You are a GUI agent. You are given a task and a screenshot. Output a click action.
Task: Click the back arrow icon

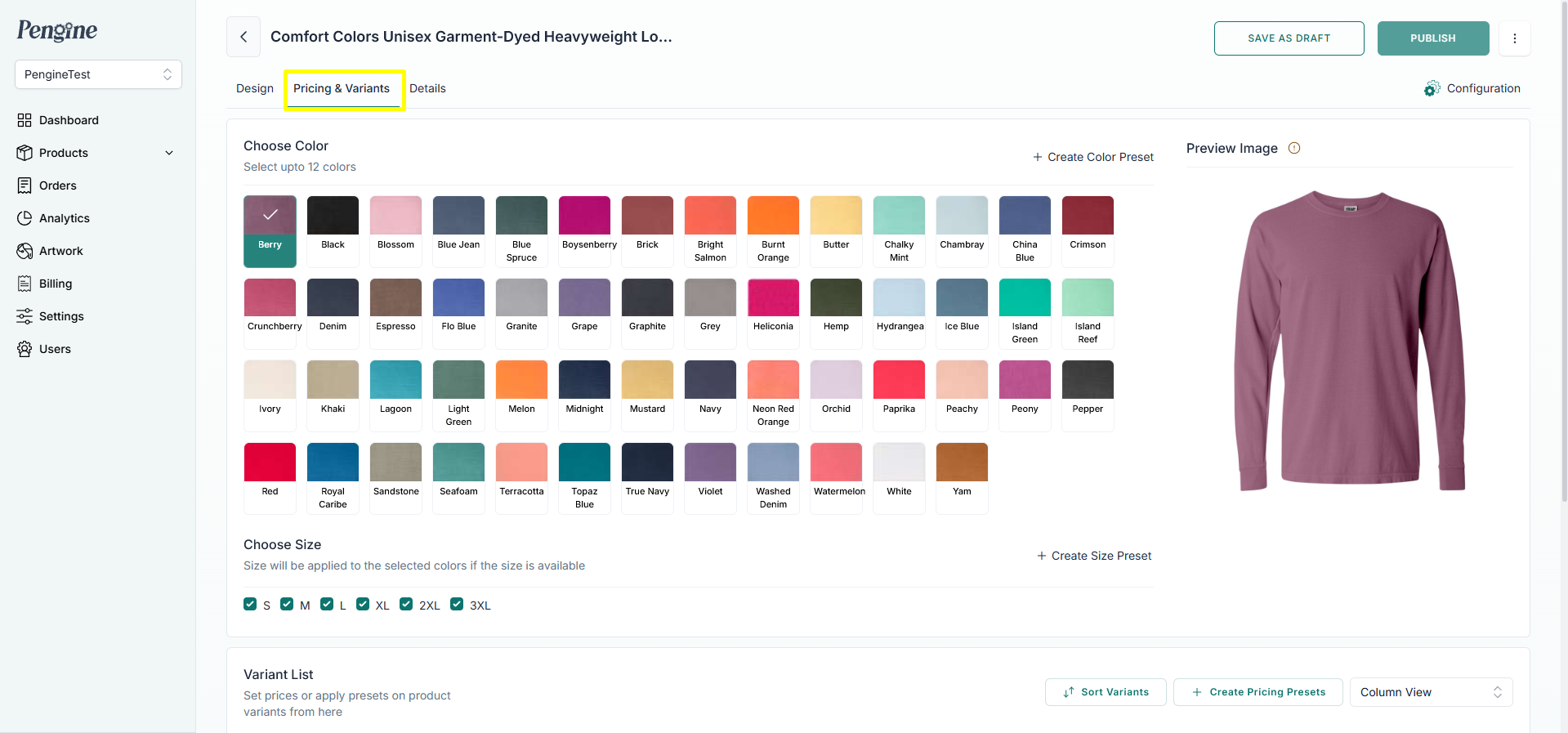[243, 37]
